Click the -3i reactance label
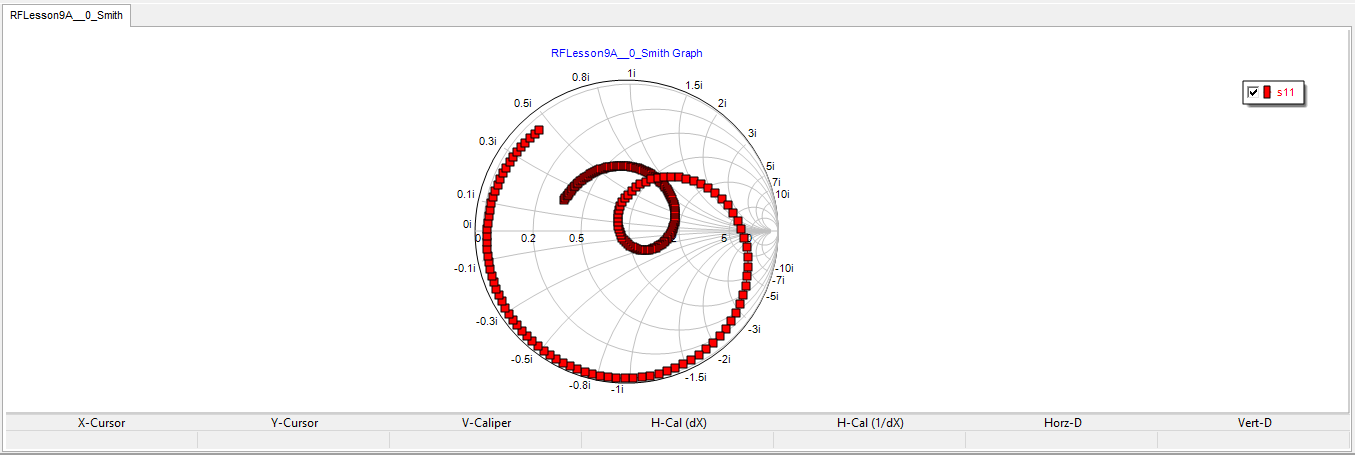This screenshot has width=1355, height=455. click(x=755, y=329)
